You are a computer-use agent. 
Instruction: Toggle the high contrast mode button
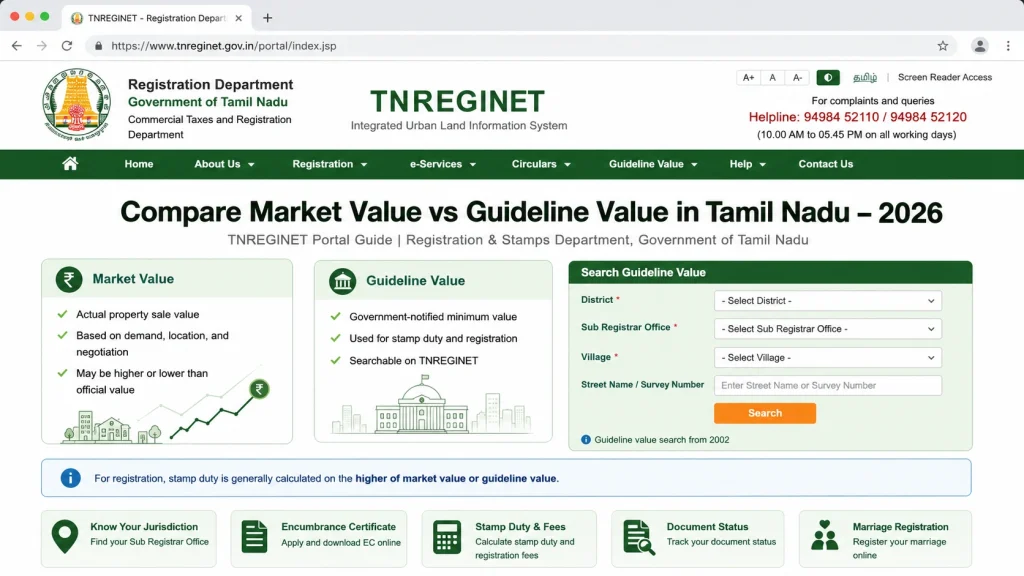(827, 78)
